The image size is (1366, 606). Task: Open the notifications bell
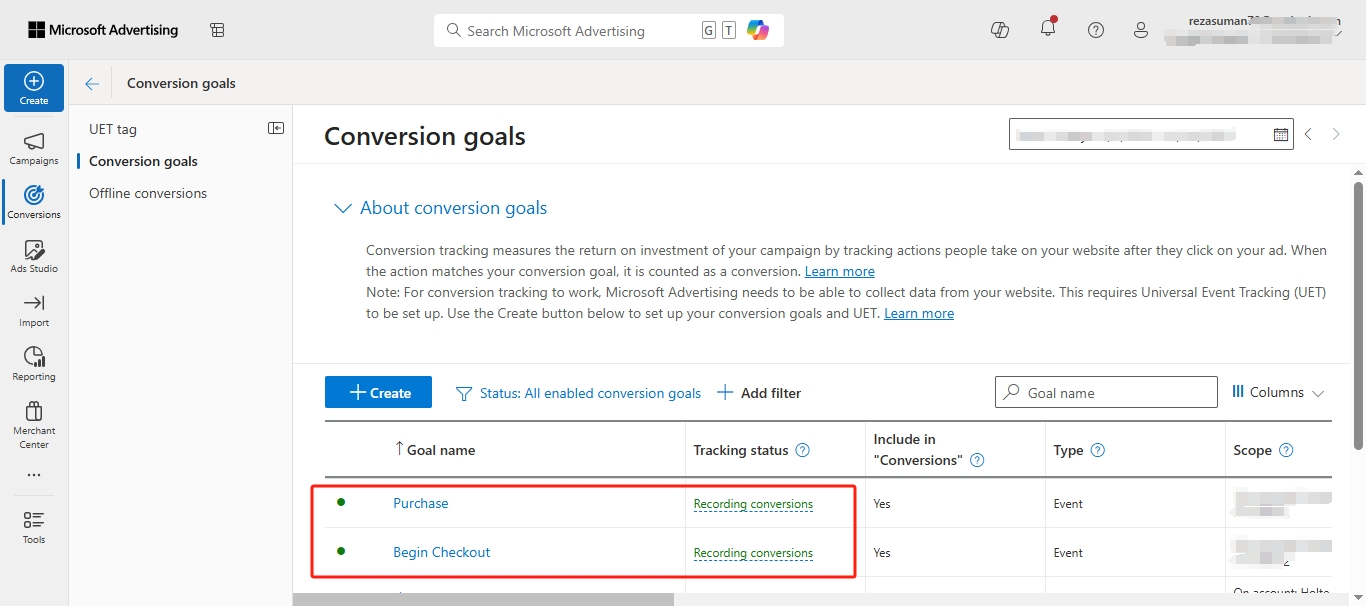click(x=1048, y=29)
